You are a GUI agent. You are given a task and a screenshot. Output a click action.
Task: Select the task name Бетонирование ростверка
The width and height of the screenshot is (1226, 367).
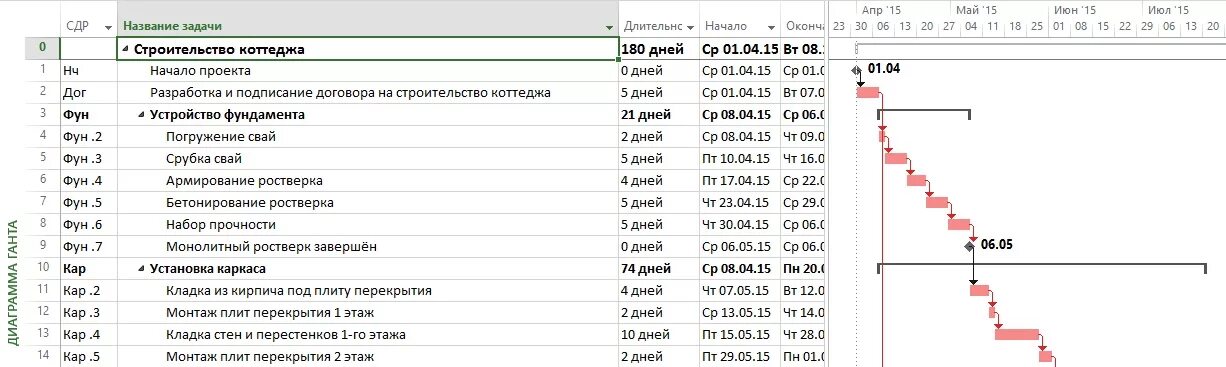click(x=249, y=202)
